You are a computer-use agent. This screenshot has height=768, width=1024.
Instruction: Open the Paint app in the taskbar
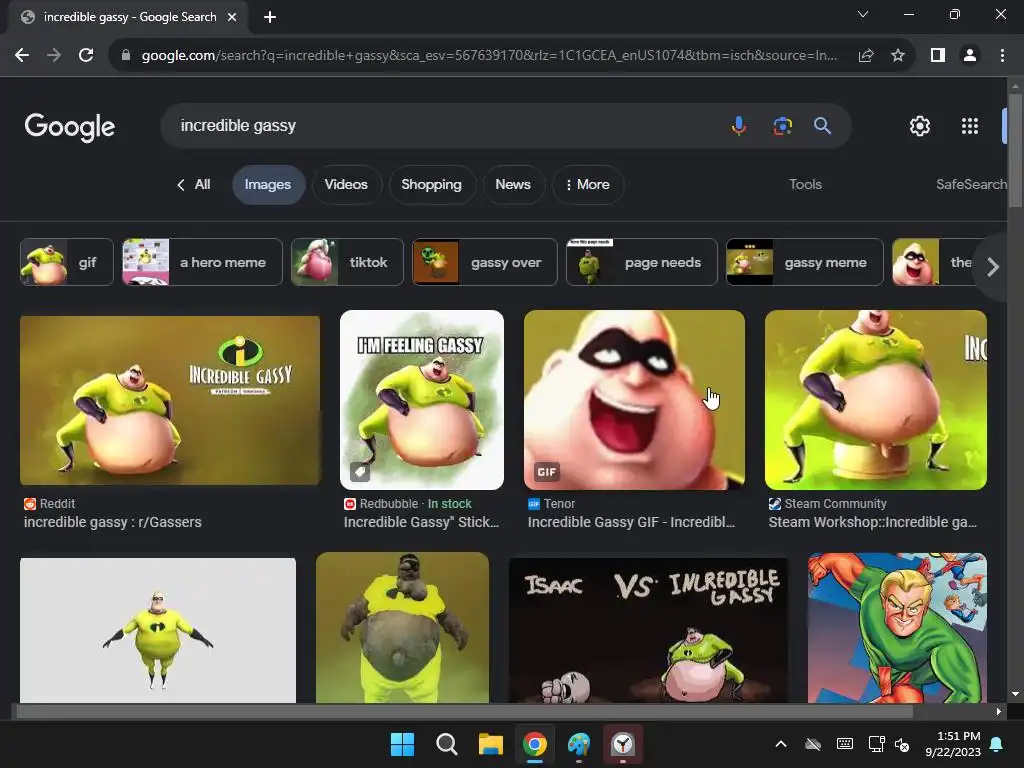579,744
